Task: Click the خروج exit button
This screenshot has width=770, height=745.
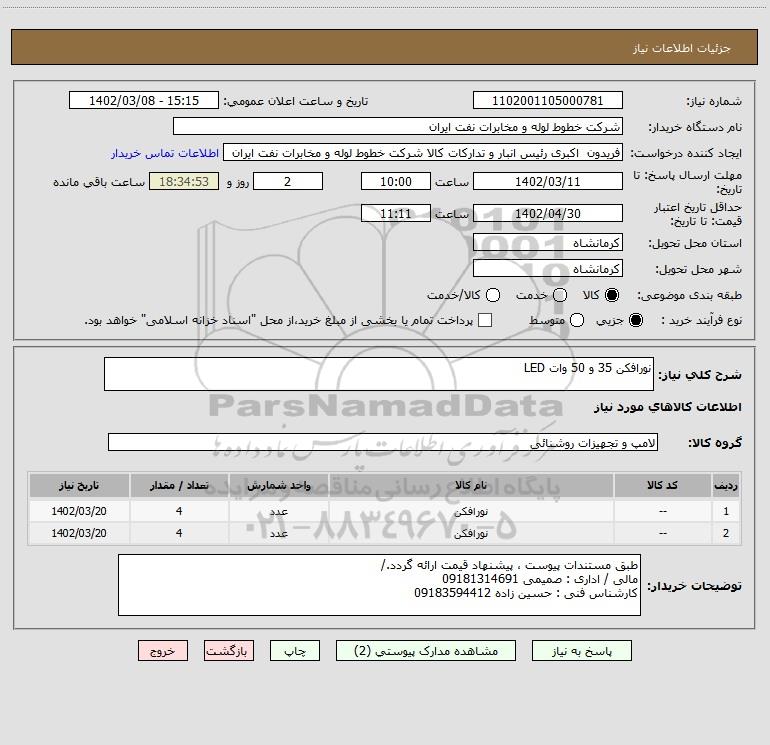Action: pyautogui.click(x=163, y=651)
